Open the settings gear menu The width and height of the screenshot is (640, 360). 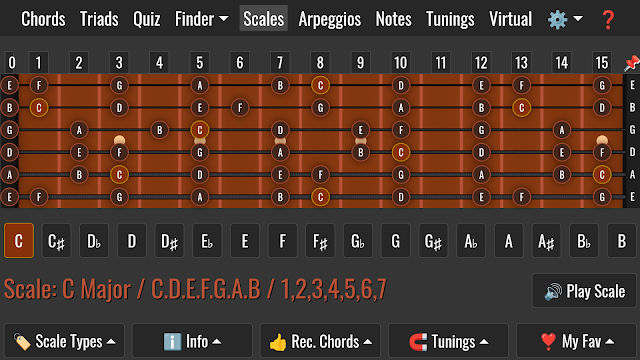pos(565,19)
